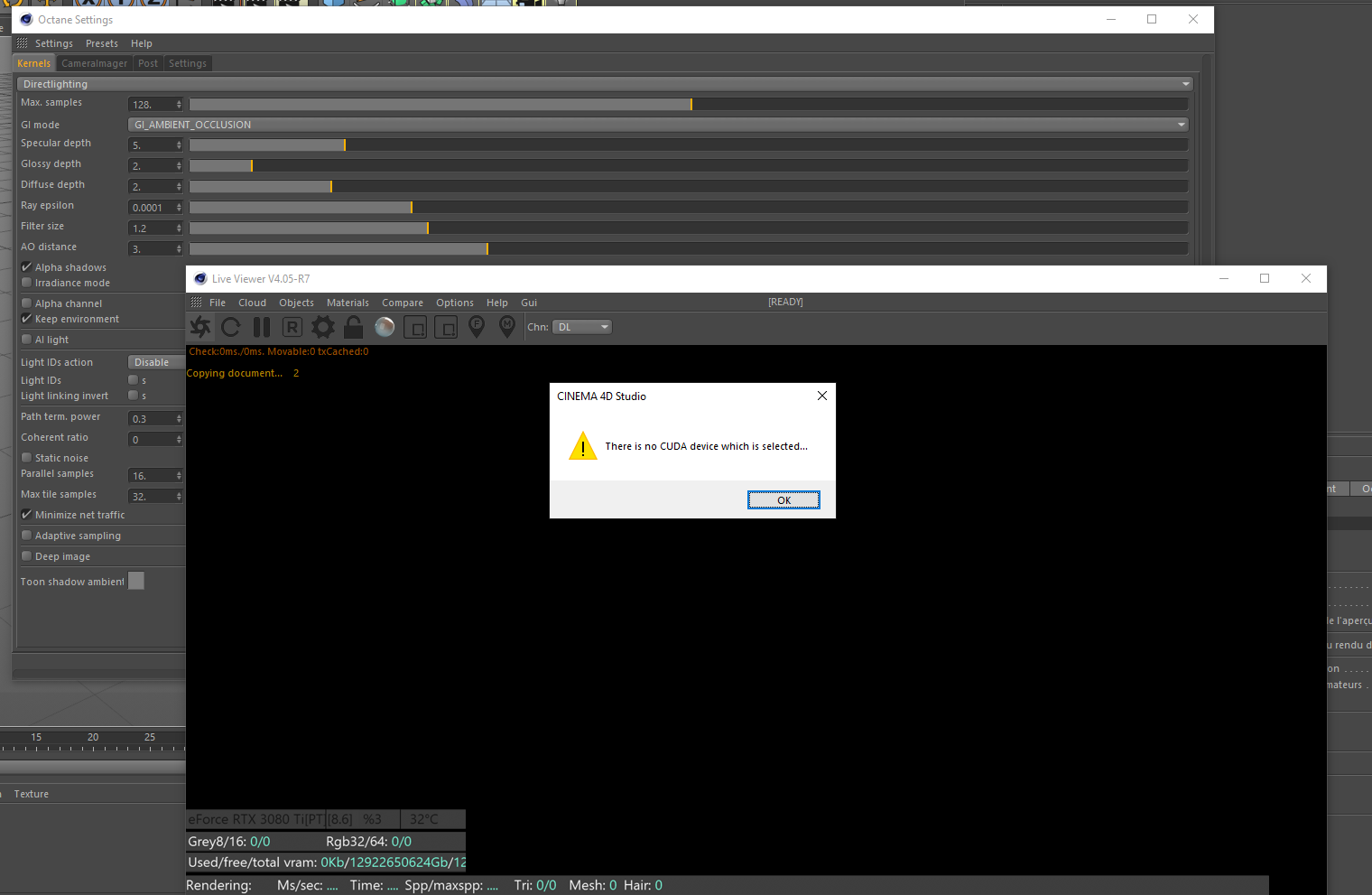Screen dimensions: 1372x895
Task: Click the AO distance slider
Action: click(x=689, y=248)
